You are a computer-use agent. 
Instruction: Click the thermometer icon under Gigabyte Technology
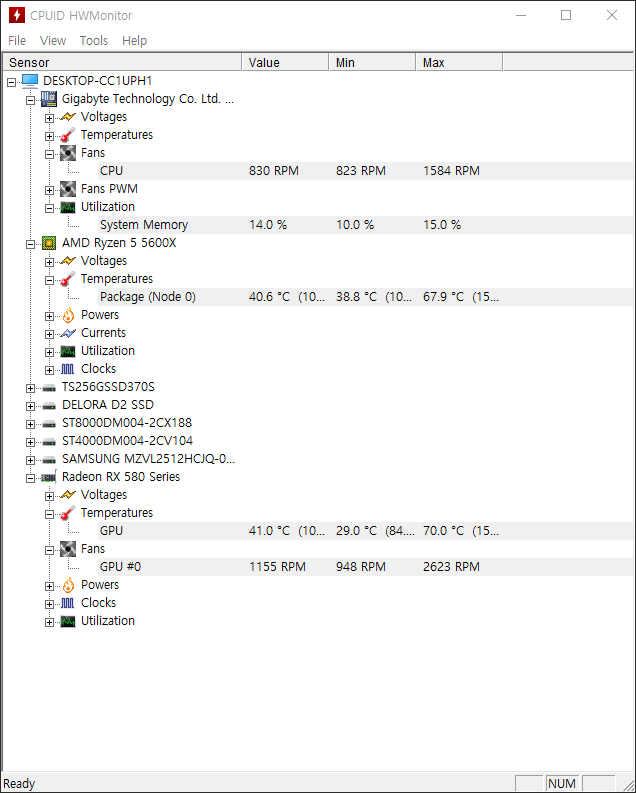(x=68, y=135)
